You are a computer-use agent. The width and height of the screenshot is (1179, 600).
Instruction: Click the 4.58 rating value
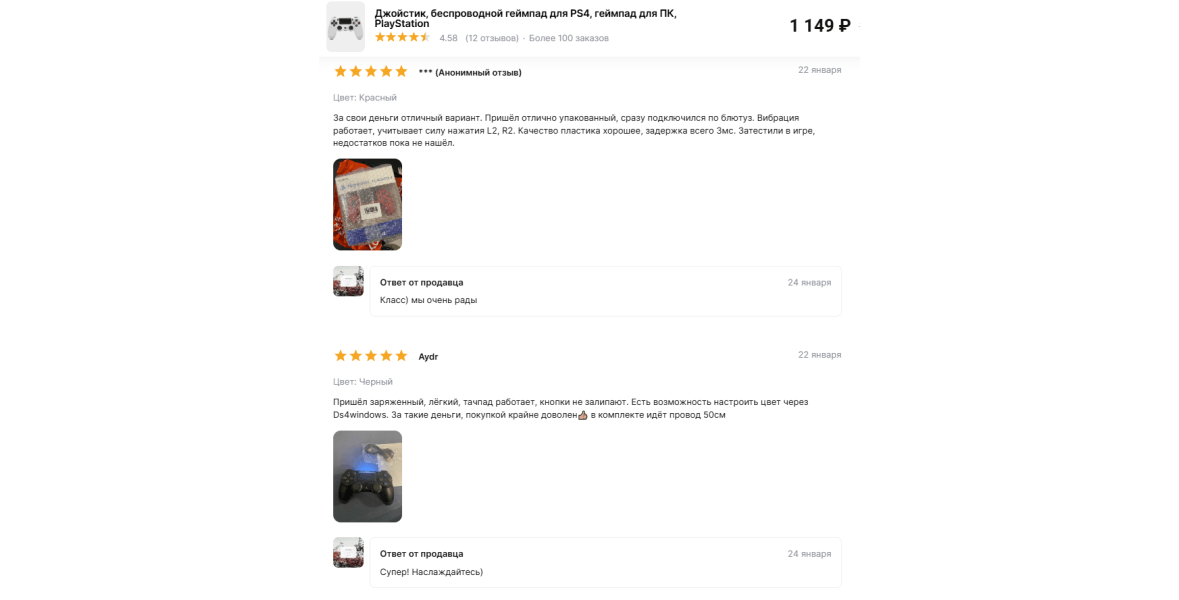(448, 38)
